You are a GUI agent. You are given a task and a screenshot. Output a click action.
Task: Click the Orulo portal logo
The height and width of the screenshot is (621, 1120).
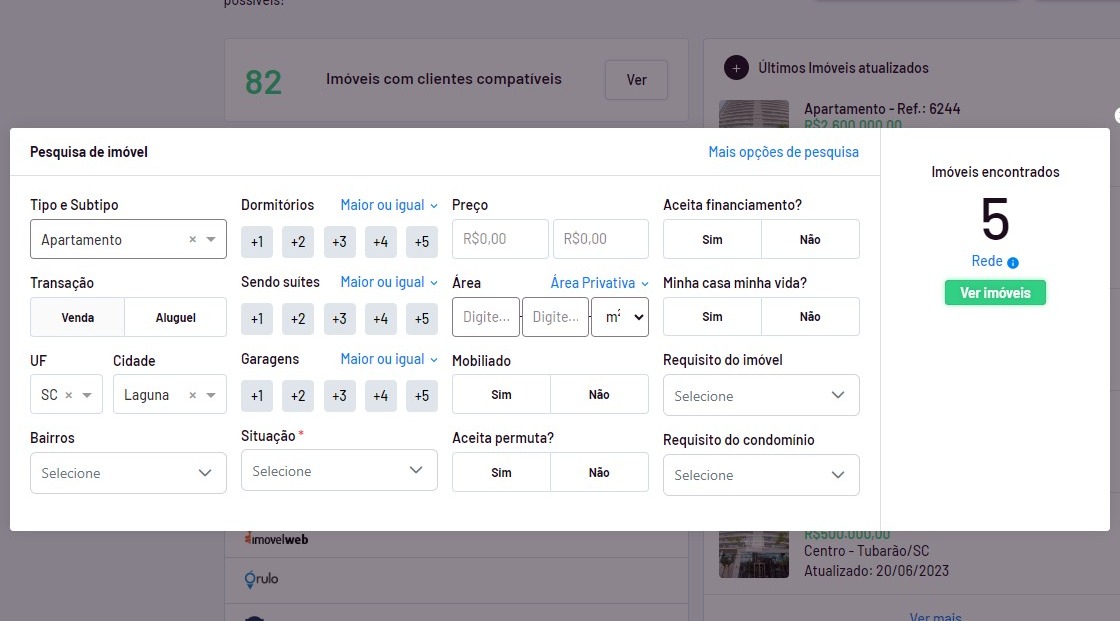(x=261, y=579)
